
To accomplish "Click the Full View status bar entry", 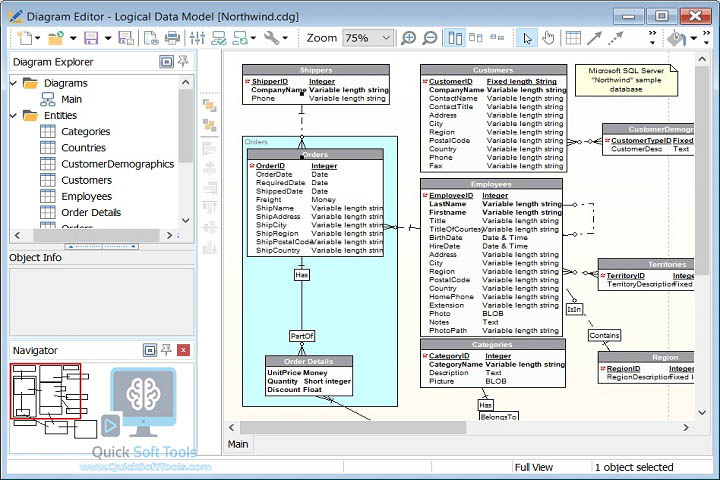I will tap(534, 467).
